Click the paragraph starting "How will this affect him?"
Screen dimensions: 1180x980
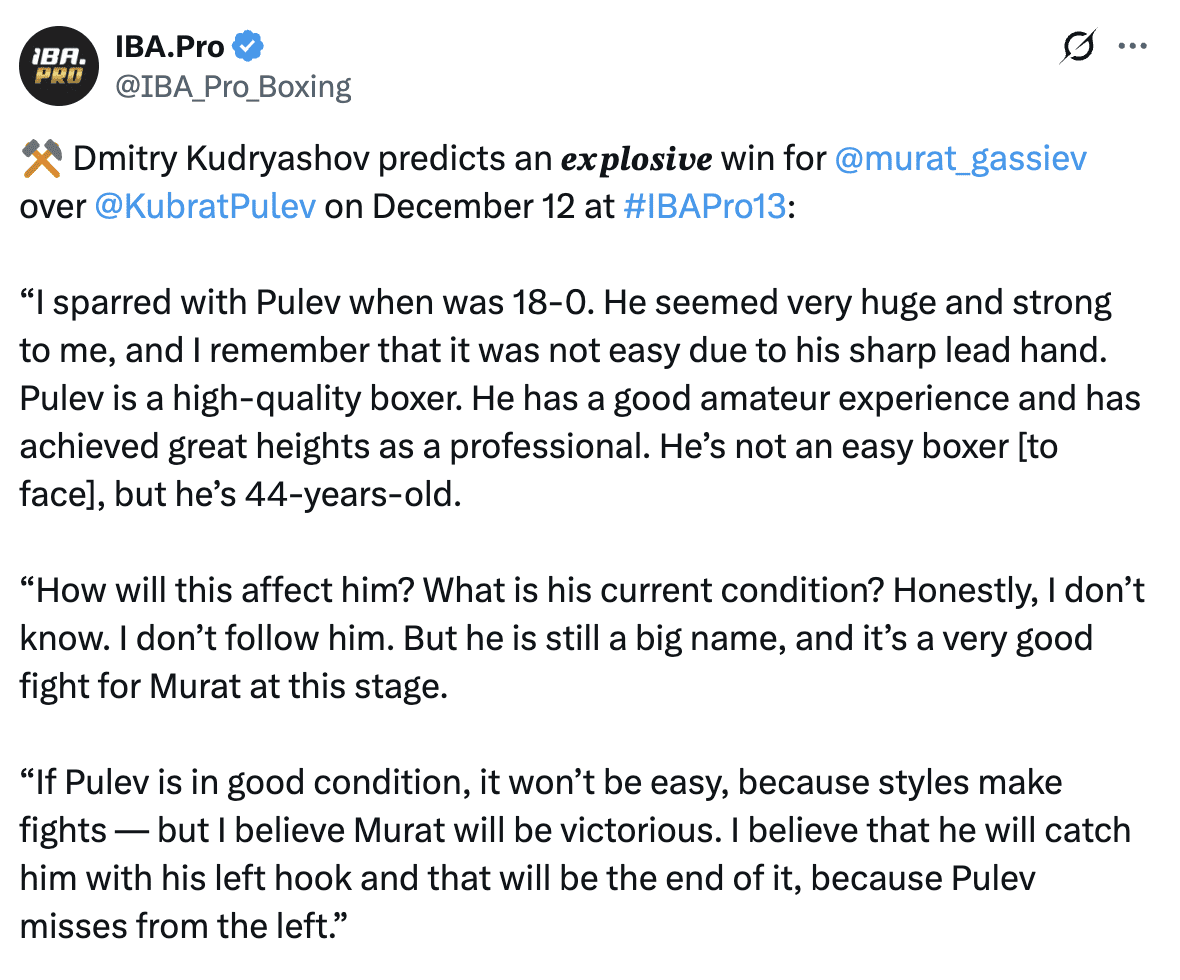click(580, 637)
